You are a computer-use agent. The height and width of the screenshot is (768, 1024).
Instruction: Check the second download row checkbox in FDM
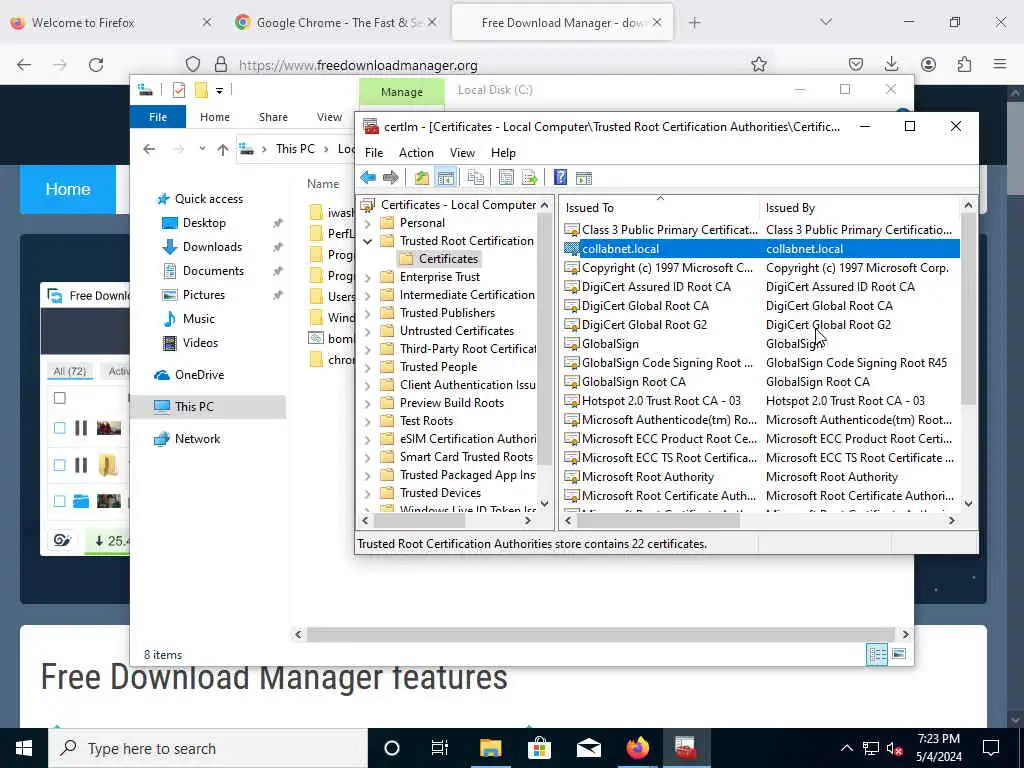click(59, 465)
